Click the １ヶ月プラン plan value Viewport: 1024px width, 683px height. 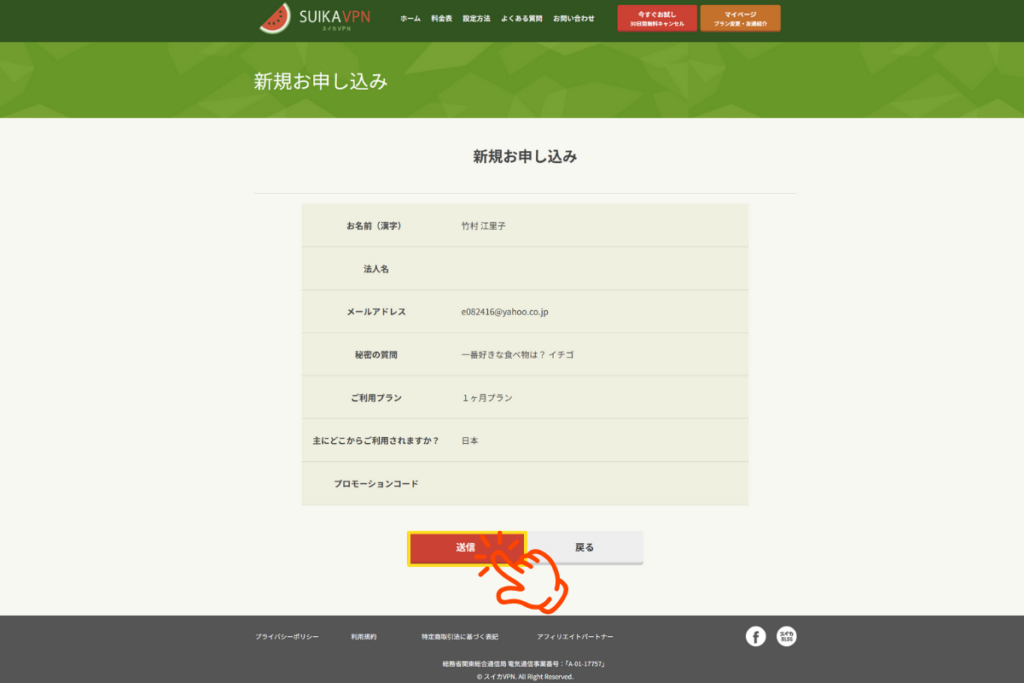coord(487,398)
